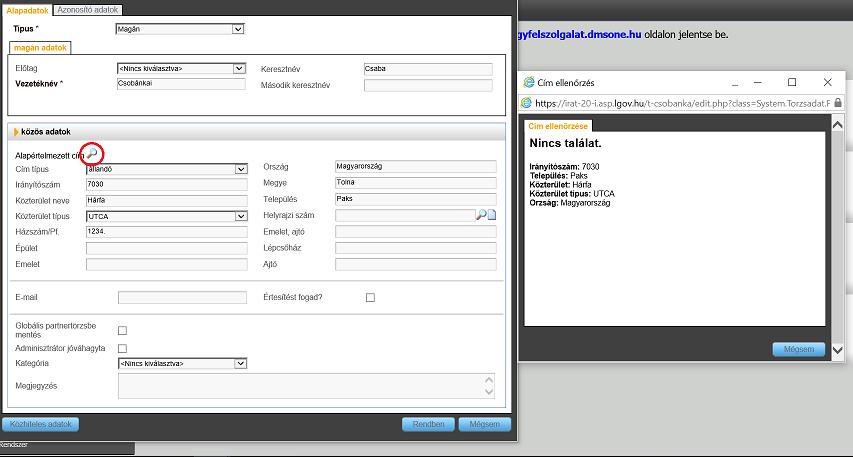Click the Közhiteles adatok button
Screen dimensions: 853x457
(41, 424)
